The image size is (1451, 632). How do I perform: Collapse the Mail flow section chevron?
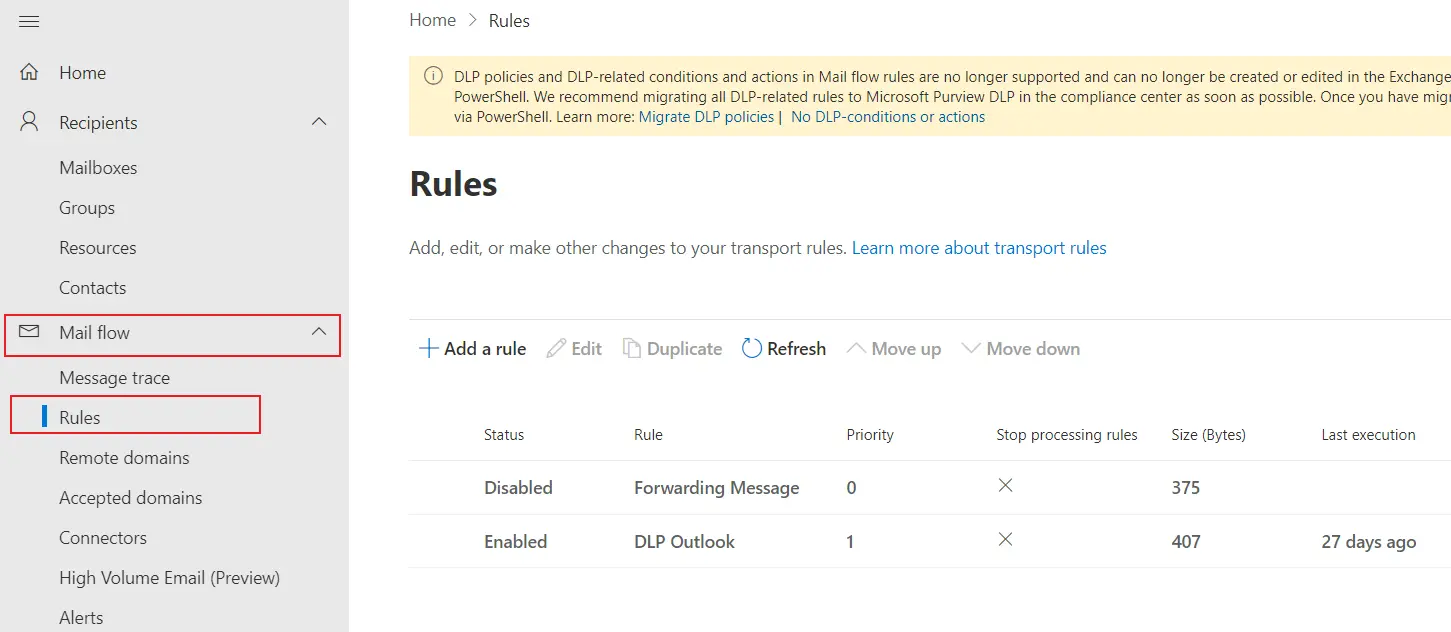tap(318, 332)
